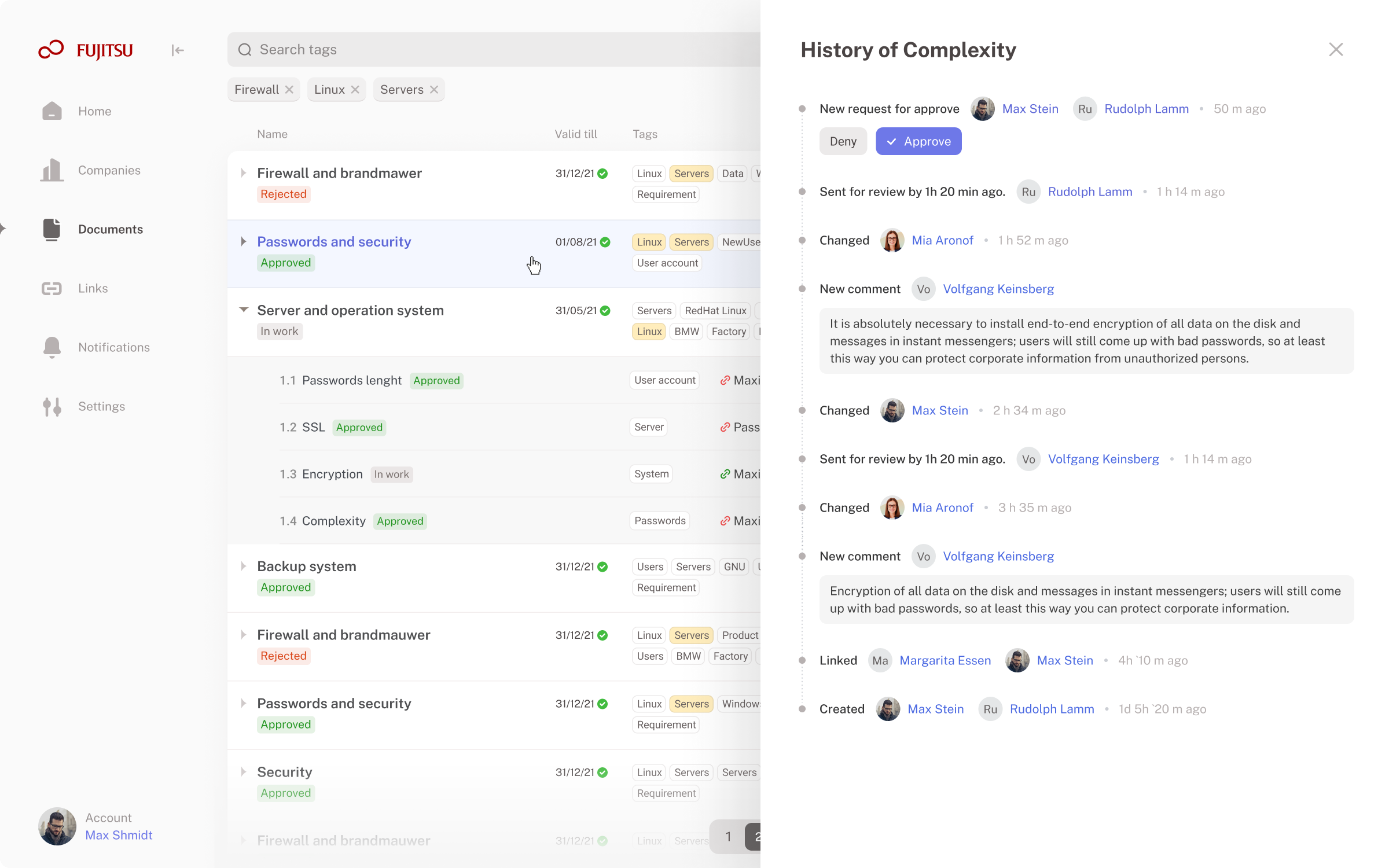This screenshot has width=1389, height=868.
Task: Open Mia Aronof's profile link
Action: [x=942, y=240]
